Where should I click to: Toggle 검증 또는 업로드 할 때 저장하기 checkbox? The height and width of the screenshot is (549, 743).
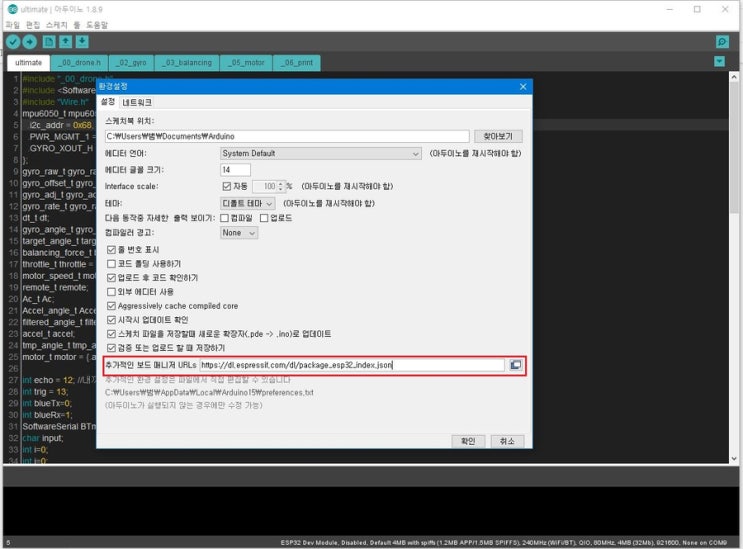tap(111, 348)
